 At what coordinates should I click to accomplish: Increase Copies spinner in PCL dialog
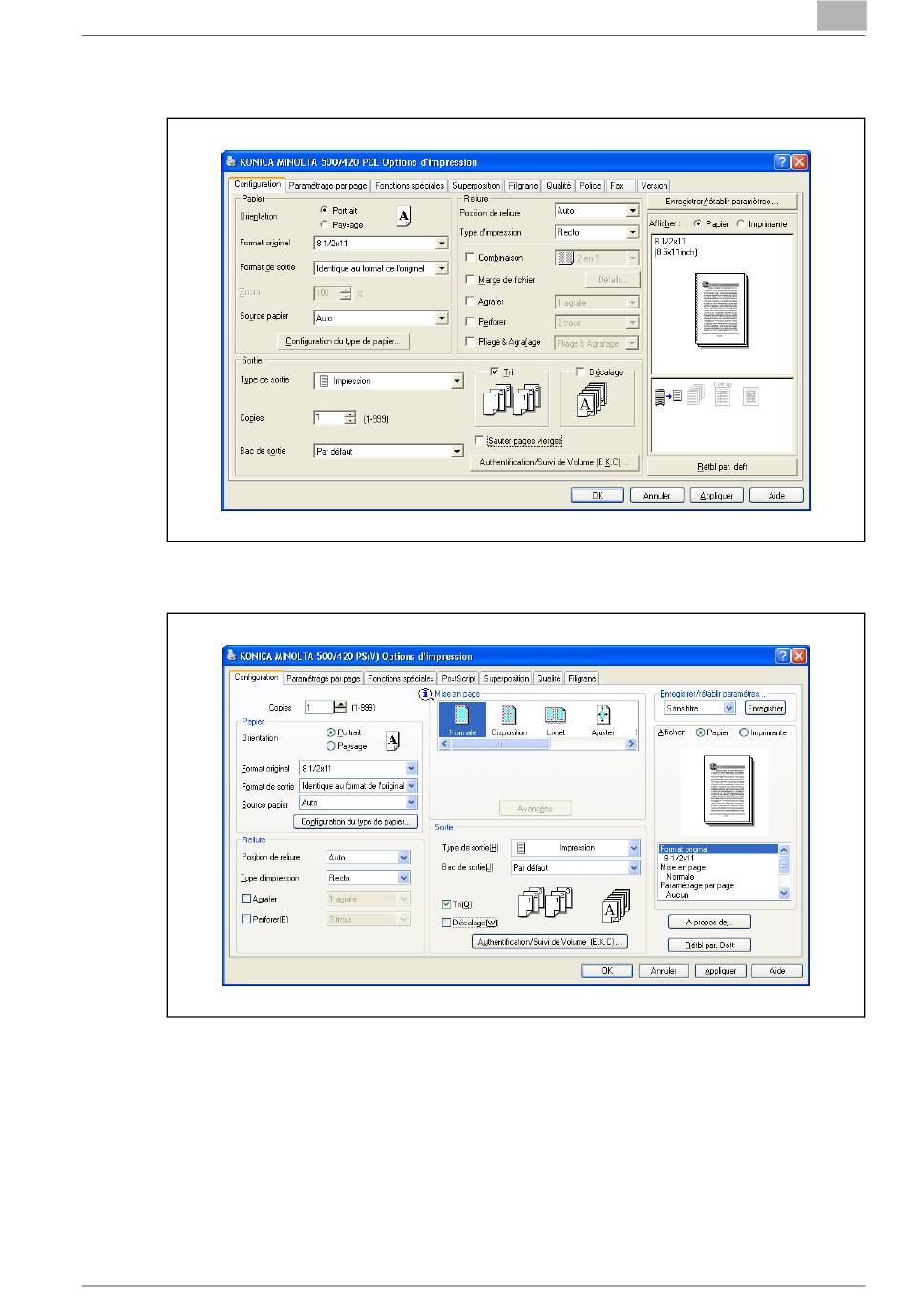[349, 414]
